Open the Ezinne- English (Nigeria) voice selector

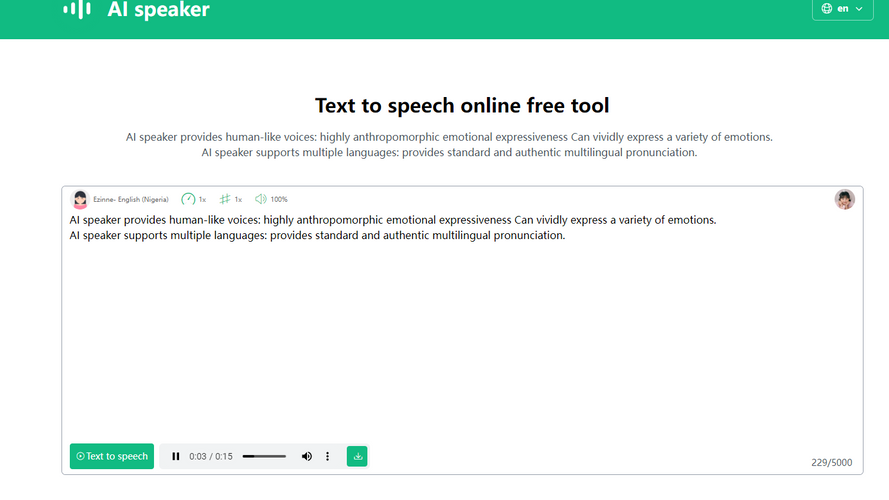click(x=130, y=200)
